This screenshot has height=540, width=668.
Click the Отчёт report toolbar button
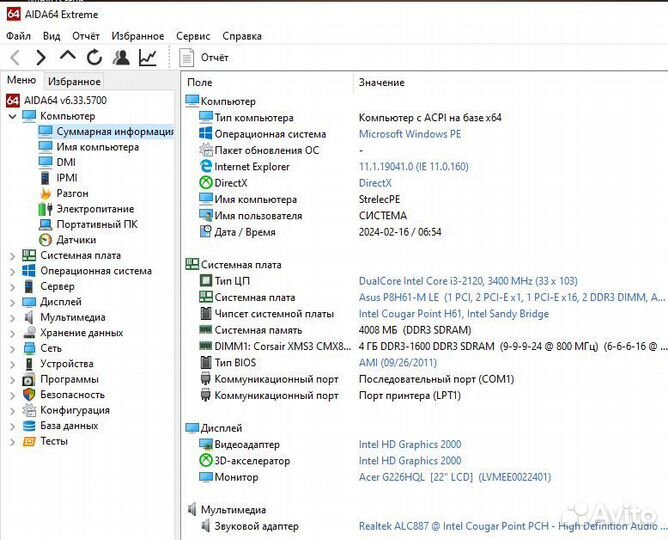[205, 58]
